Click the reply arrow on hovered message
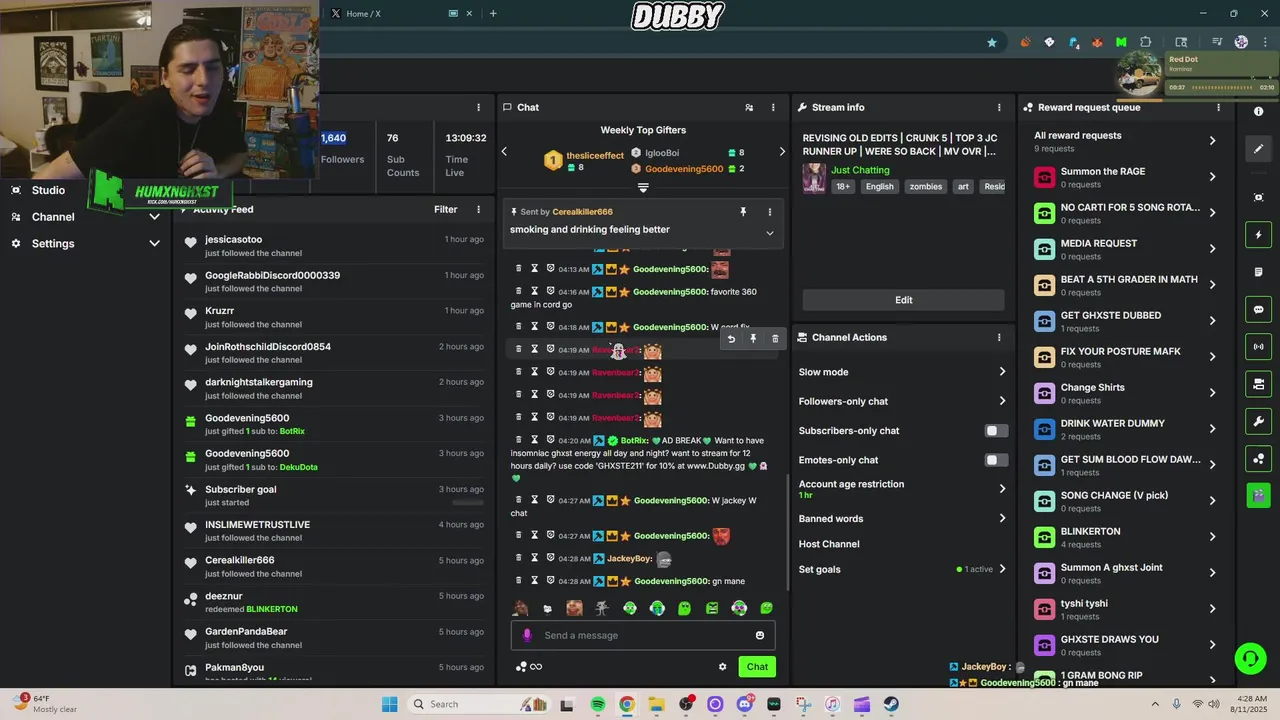The image size is (1280, 720). click(x=731, y=339)
